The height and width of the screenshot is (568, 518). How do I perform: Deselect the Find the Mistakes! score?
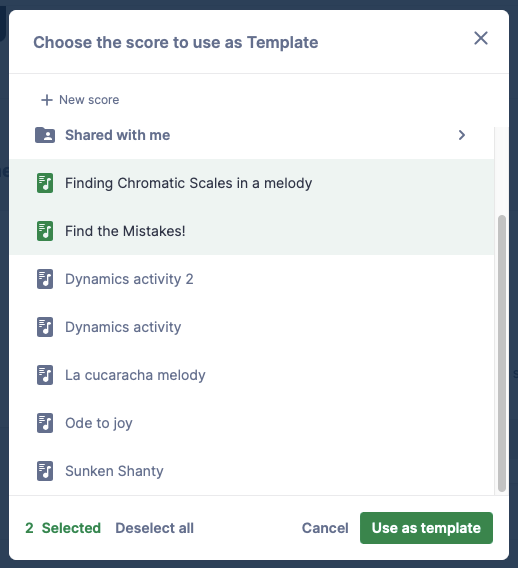click(x=252, y=231)
